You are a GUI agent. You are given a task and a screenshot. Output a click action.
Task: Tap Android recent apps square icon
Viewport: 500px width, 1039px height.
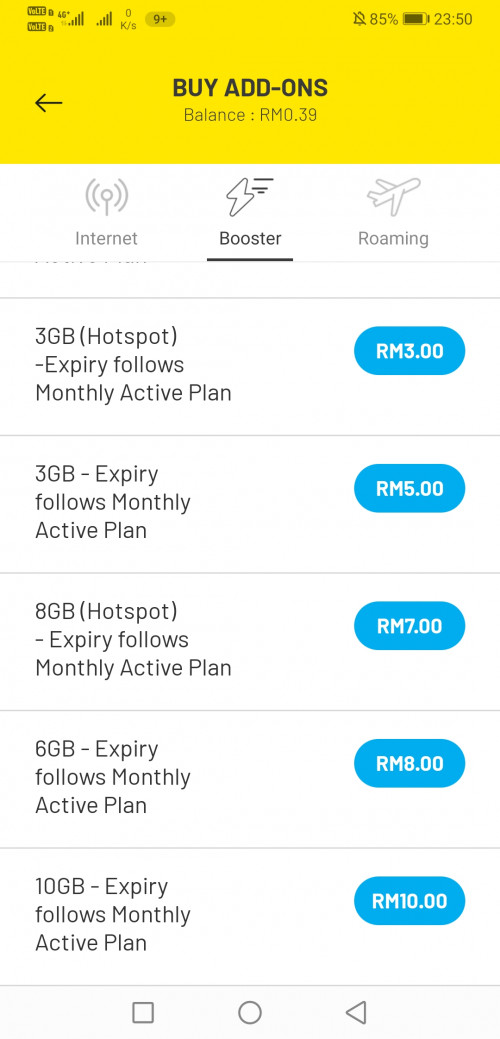pos(143,1012)
